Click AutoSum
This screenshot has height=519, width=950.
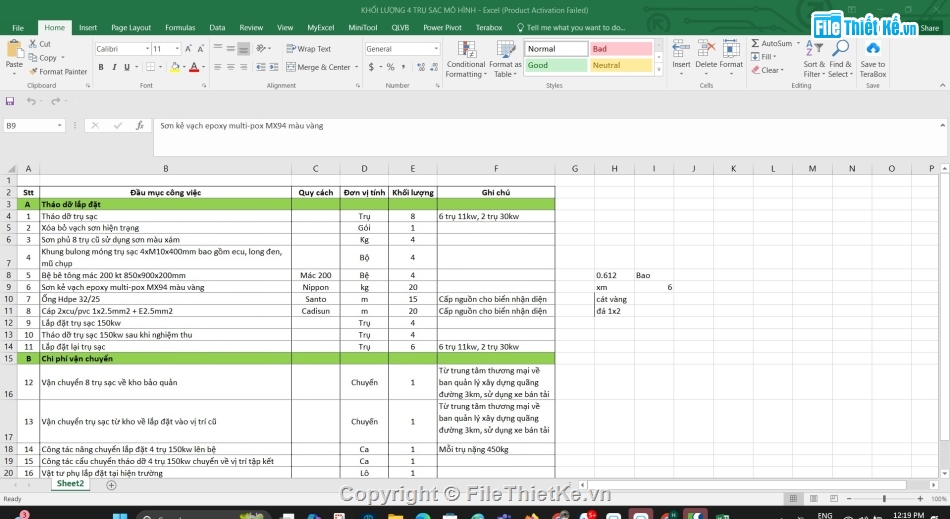(771, 44)
